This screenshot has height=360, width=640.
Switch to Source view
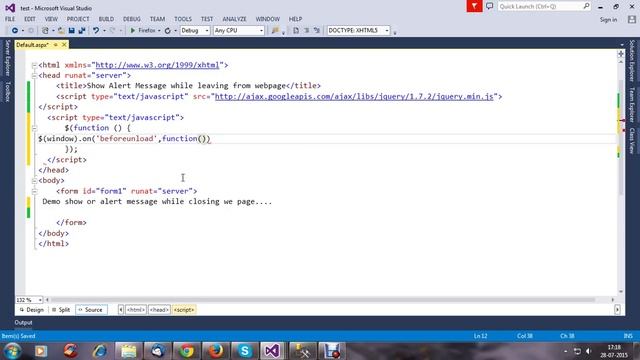coord(91,310)
